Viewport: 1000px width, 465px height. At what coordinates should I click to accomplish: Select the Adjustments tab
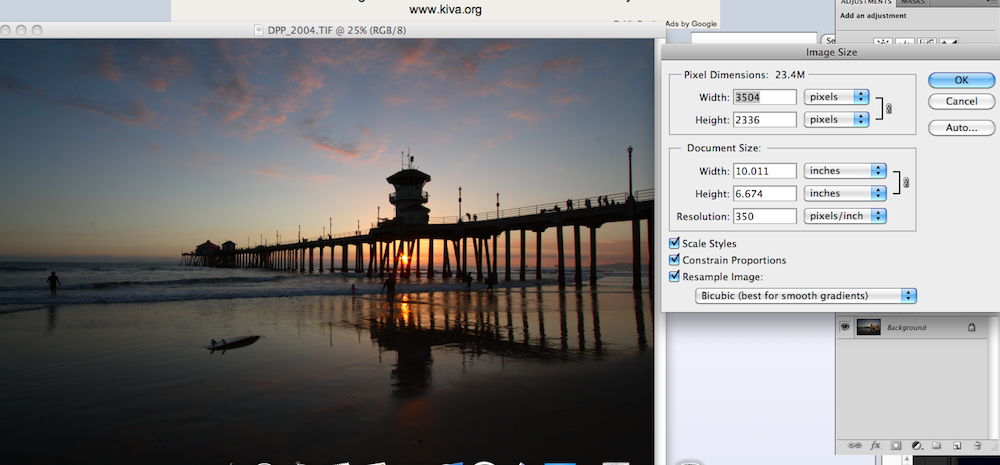tap(866, 3)
